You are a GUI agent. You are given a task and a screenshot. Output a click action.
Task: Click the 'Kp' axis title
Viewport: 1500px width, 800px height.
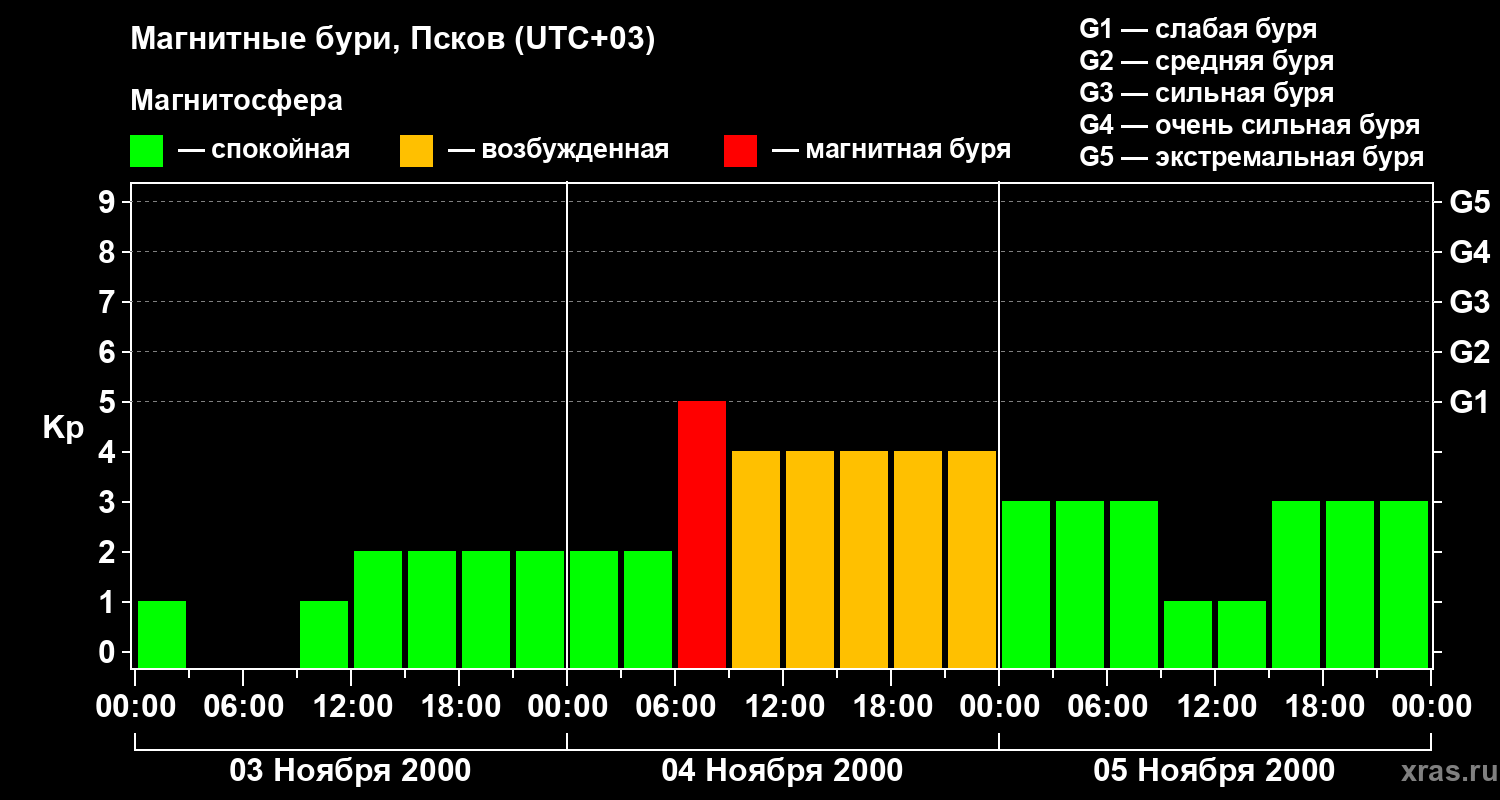(63, 428)
